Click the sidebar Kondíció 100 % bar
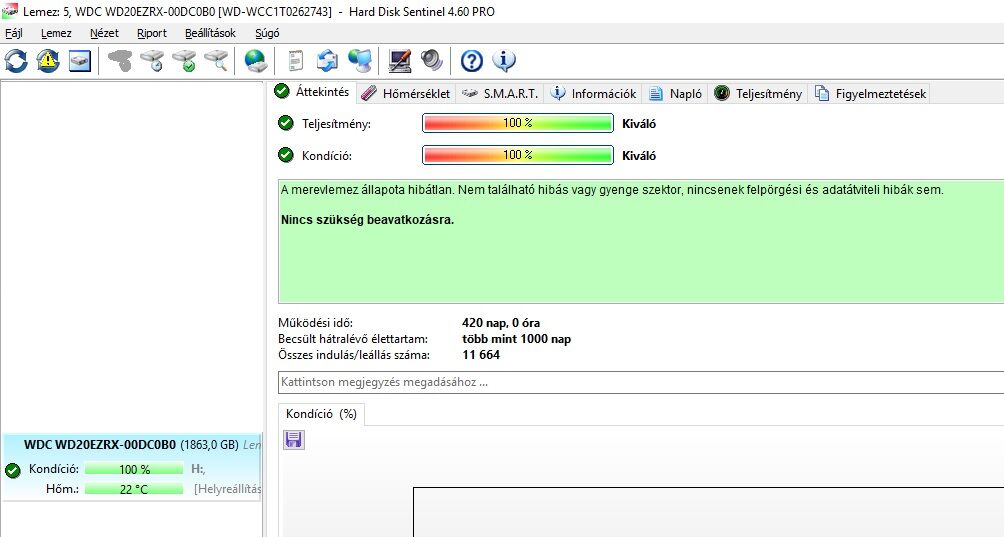 134,469
